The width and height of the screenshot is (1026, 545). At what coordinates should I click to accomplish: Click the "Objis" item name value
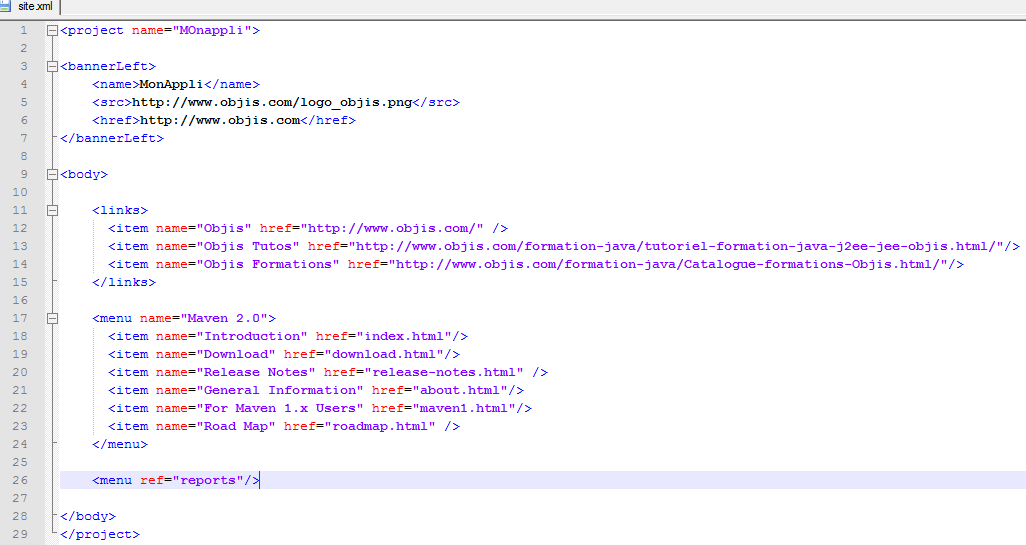(224, 228)
